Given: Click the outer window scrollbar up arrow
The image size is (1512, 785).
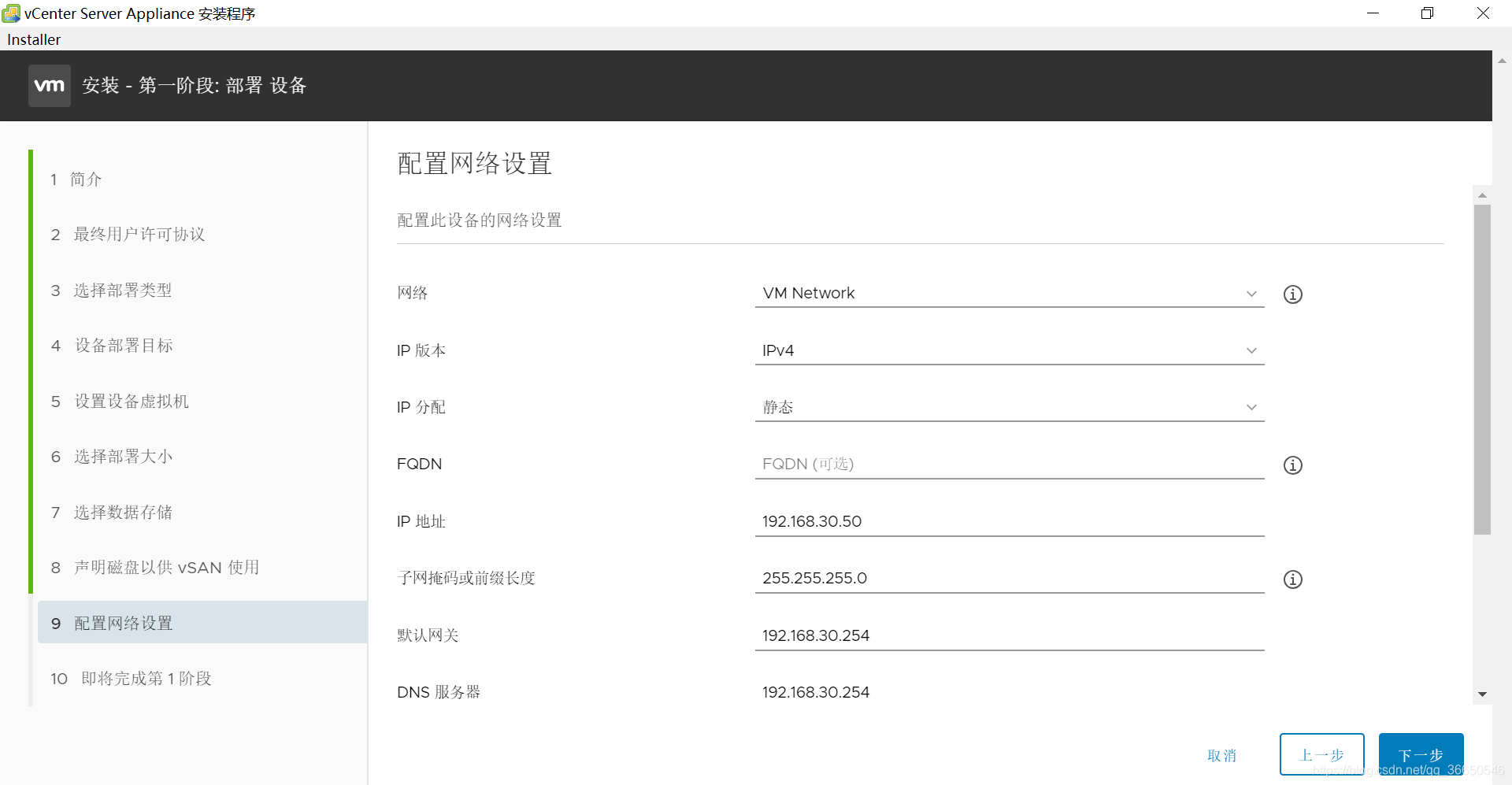Looking at the screenshot, I should click(x=1502, y=60).
